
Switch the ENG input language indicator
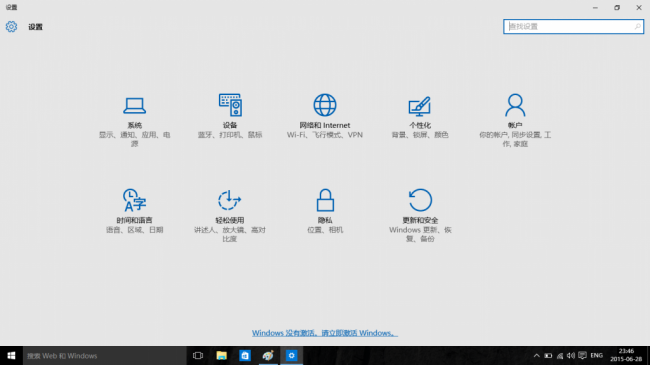pyautogui.click(x=597, y=355)
